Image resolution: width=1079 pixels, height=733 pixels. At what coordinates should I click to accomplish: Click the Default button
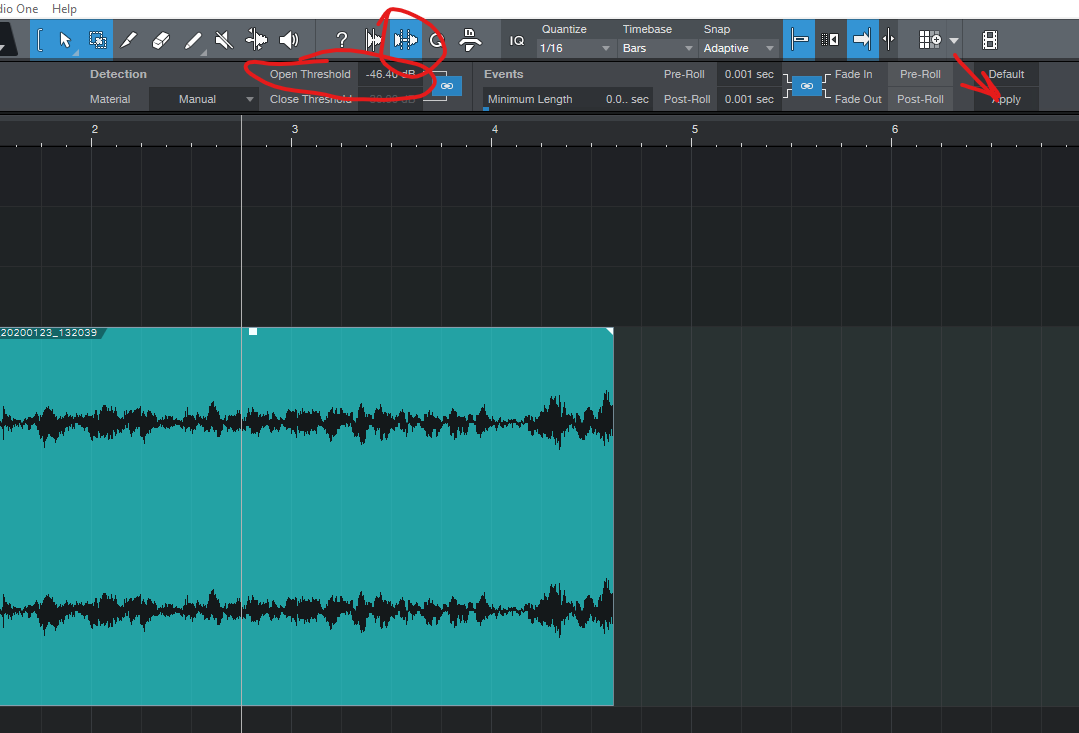1006,74
